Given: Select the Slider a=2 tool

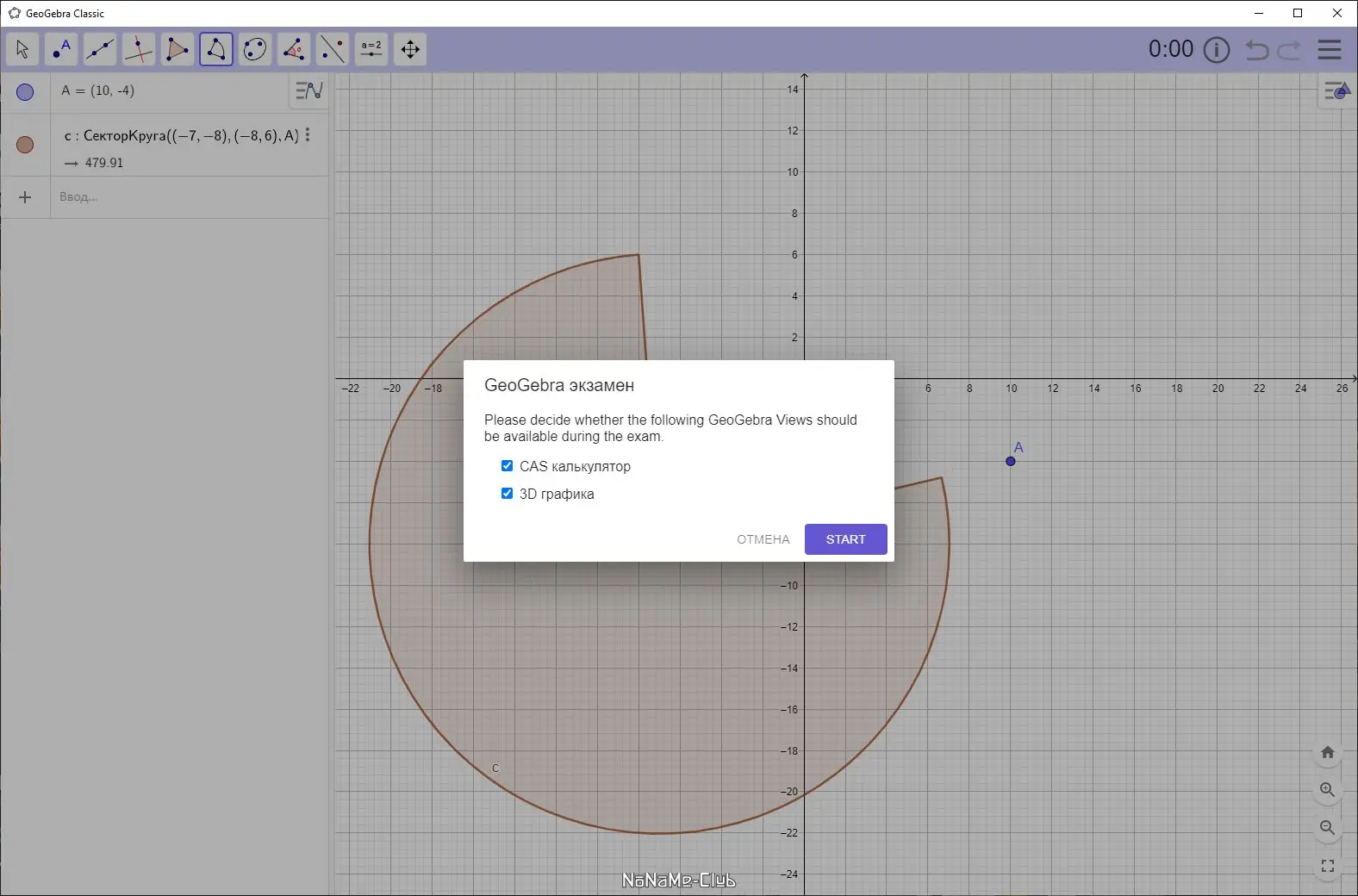Looking at the screenshot, I should click(x=371, y=49).
